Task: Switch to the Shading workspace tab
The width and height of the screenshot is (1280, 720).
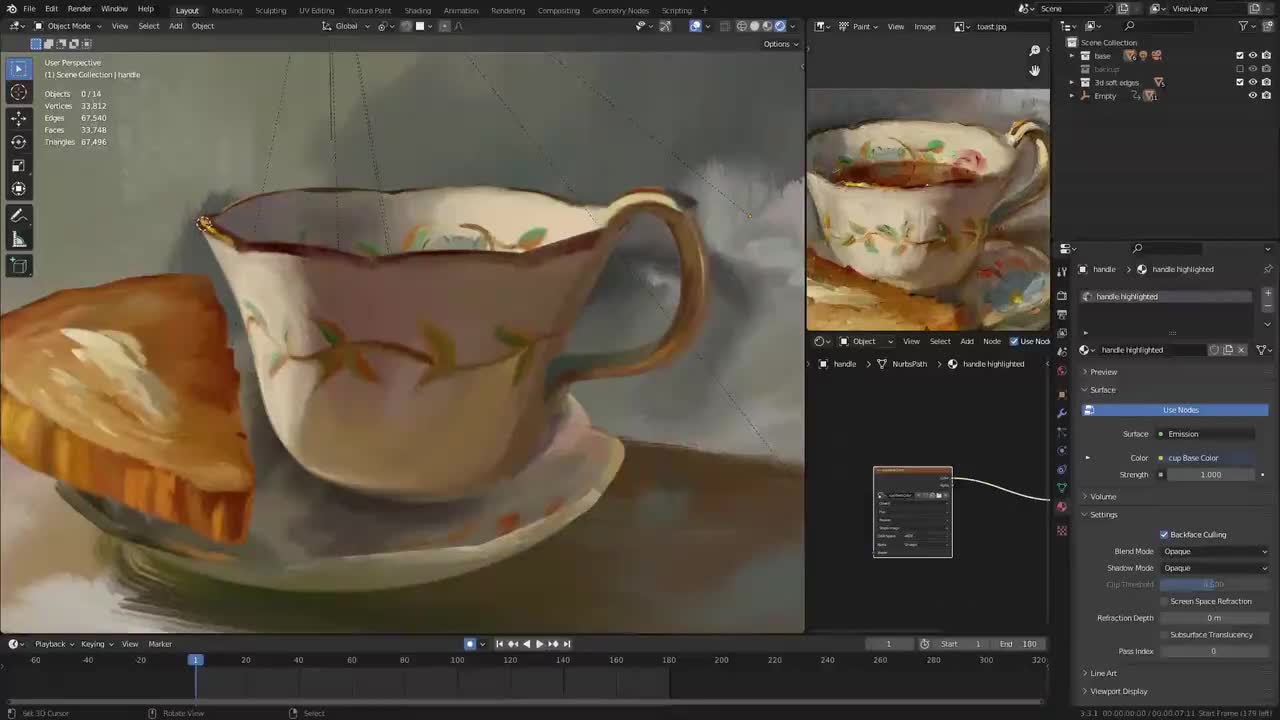Action: (417, 10)
